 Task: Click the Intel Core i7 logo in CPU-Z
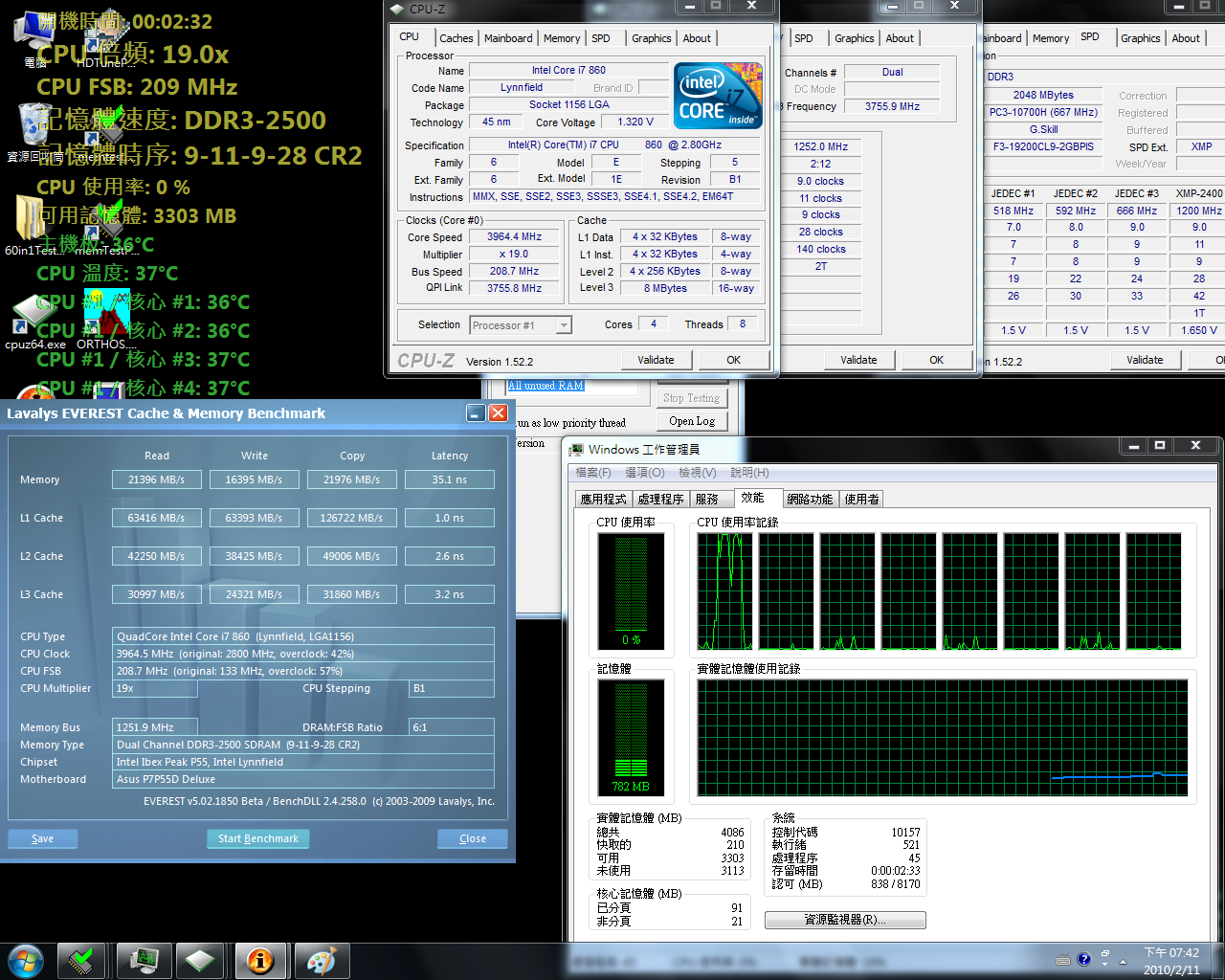718,95
